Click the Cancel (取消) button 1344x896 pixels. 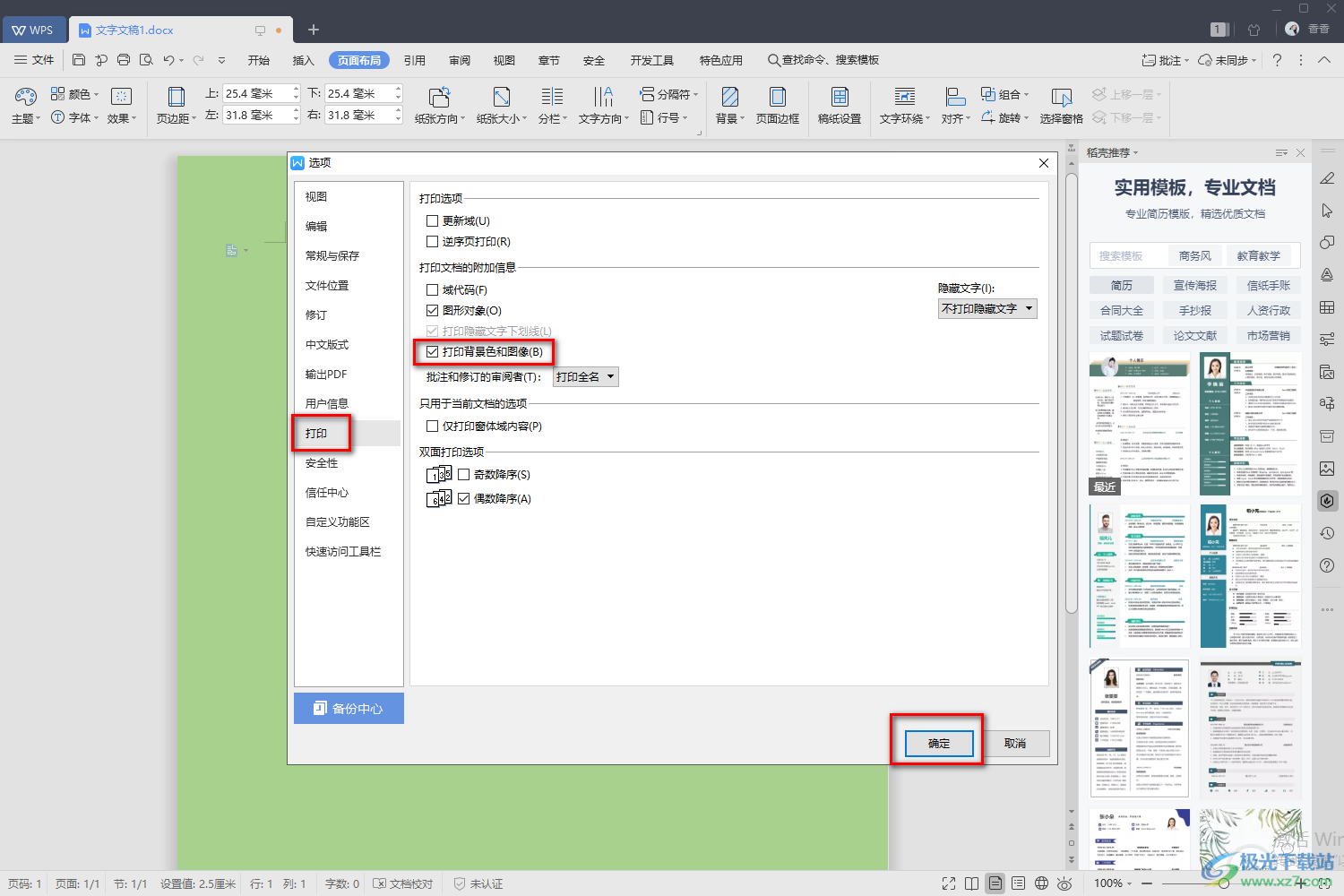pos(1015,743)
